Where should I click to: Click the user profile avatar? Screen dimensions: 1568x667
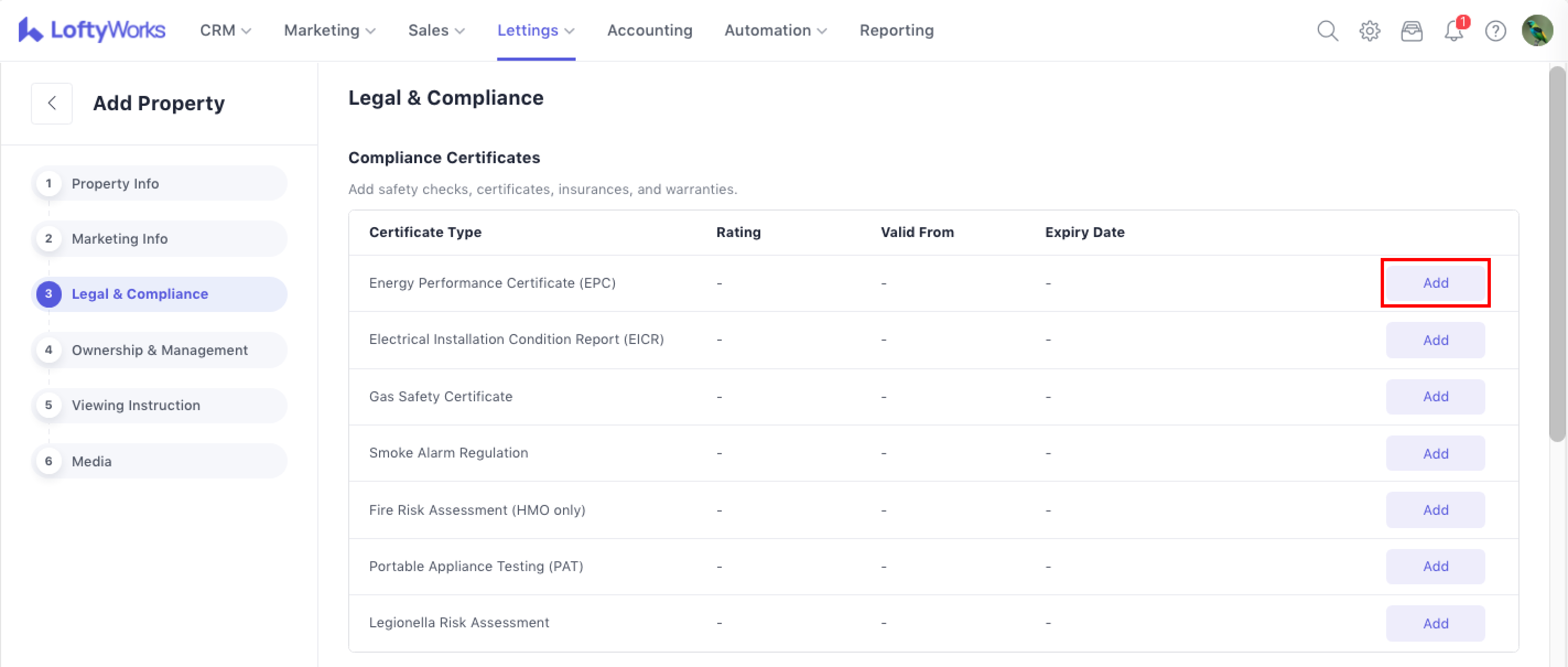tap(1537, 30)
